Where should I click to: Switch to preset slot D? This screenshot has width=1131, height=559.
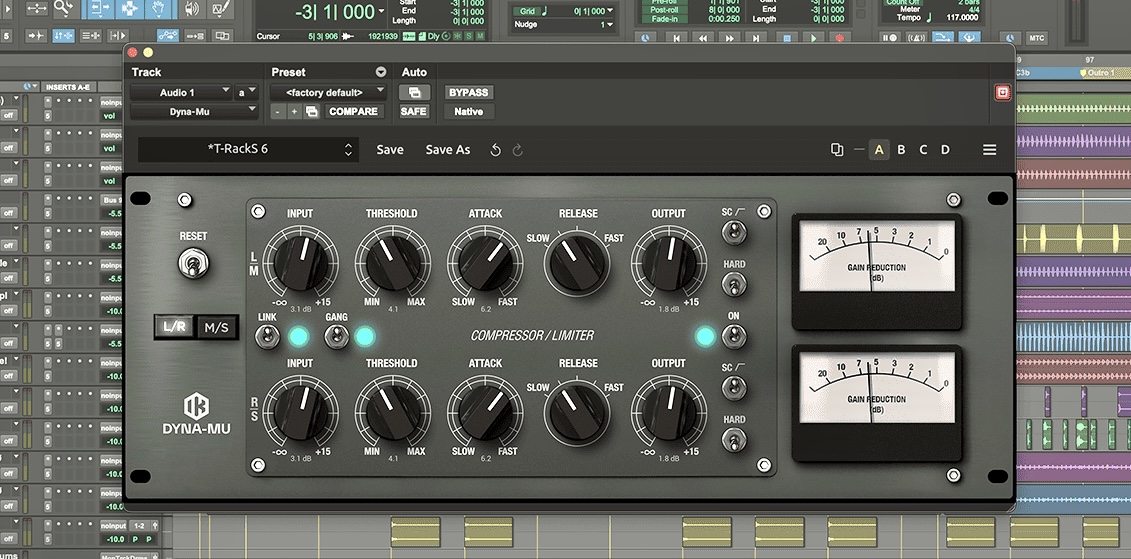pos(945,150)
